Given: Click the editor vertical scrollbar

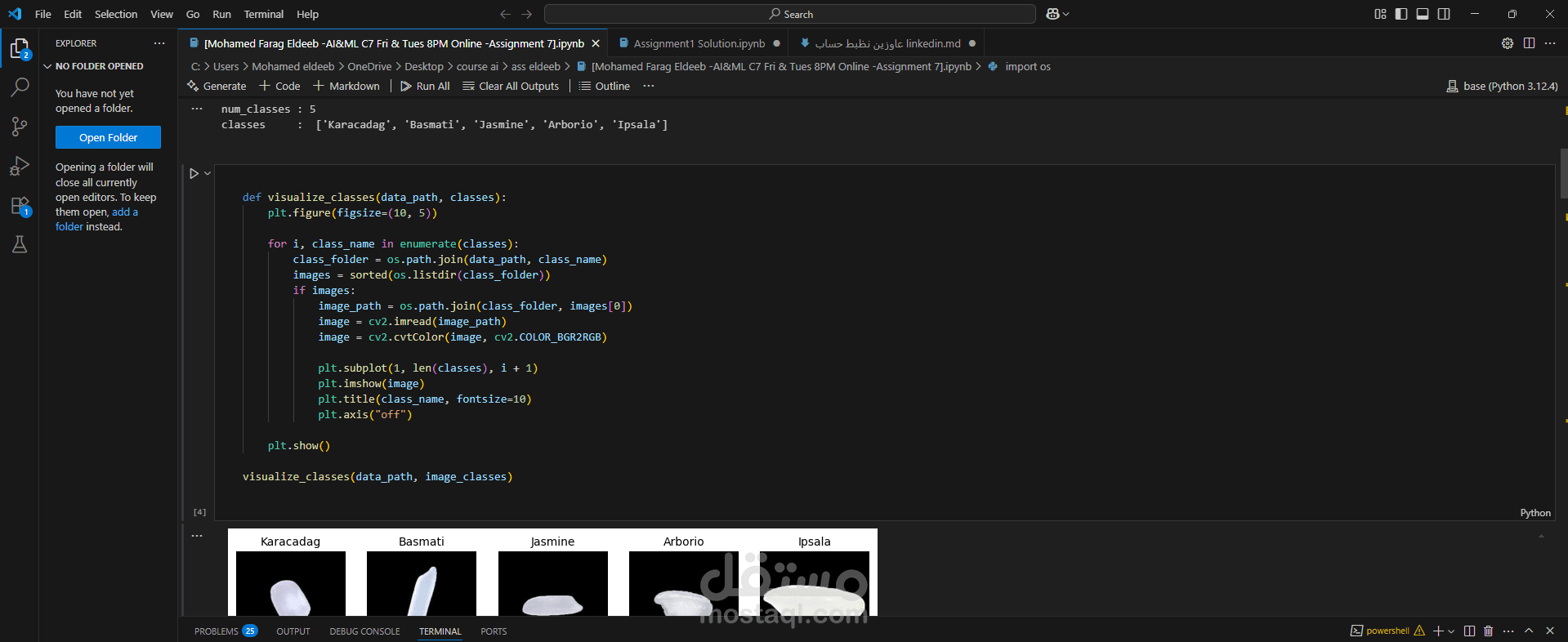Looking at the screenshot, I should tap(1563, 174).
